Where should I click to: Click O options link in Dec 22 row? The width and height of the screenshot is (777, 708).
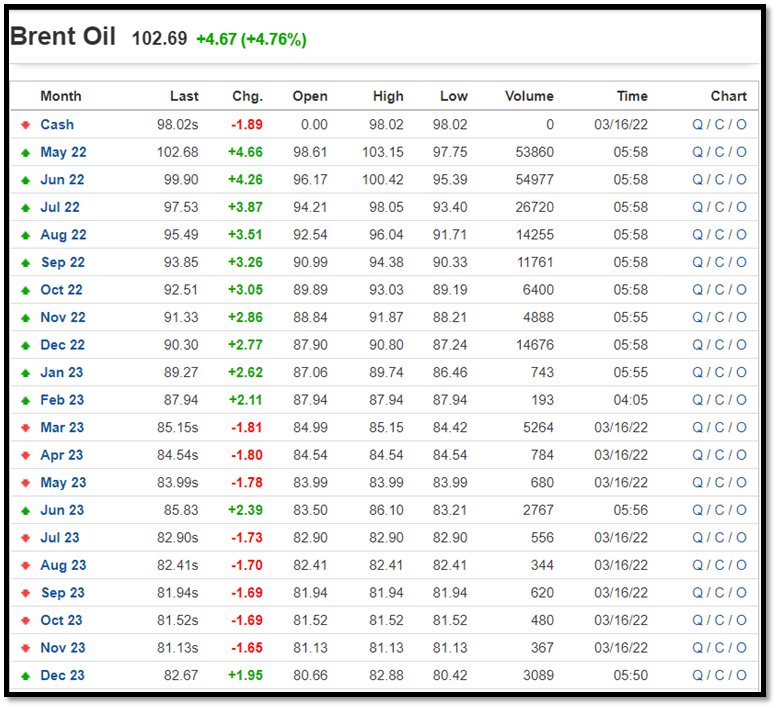[741, 345]
